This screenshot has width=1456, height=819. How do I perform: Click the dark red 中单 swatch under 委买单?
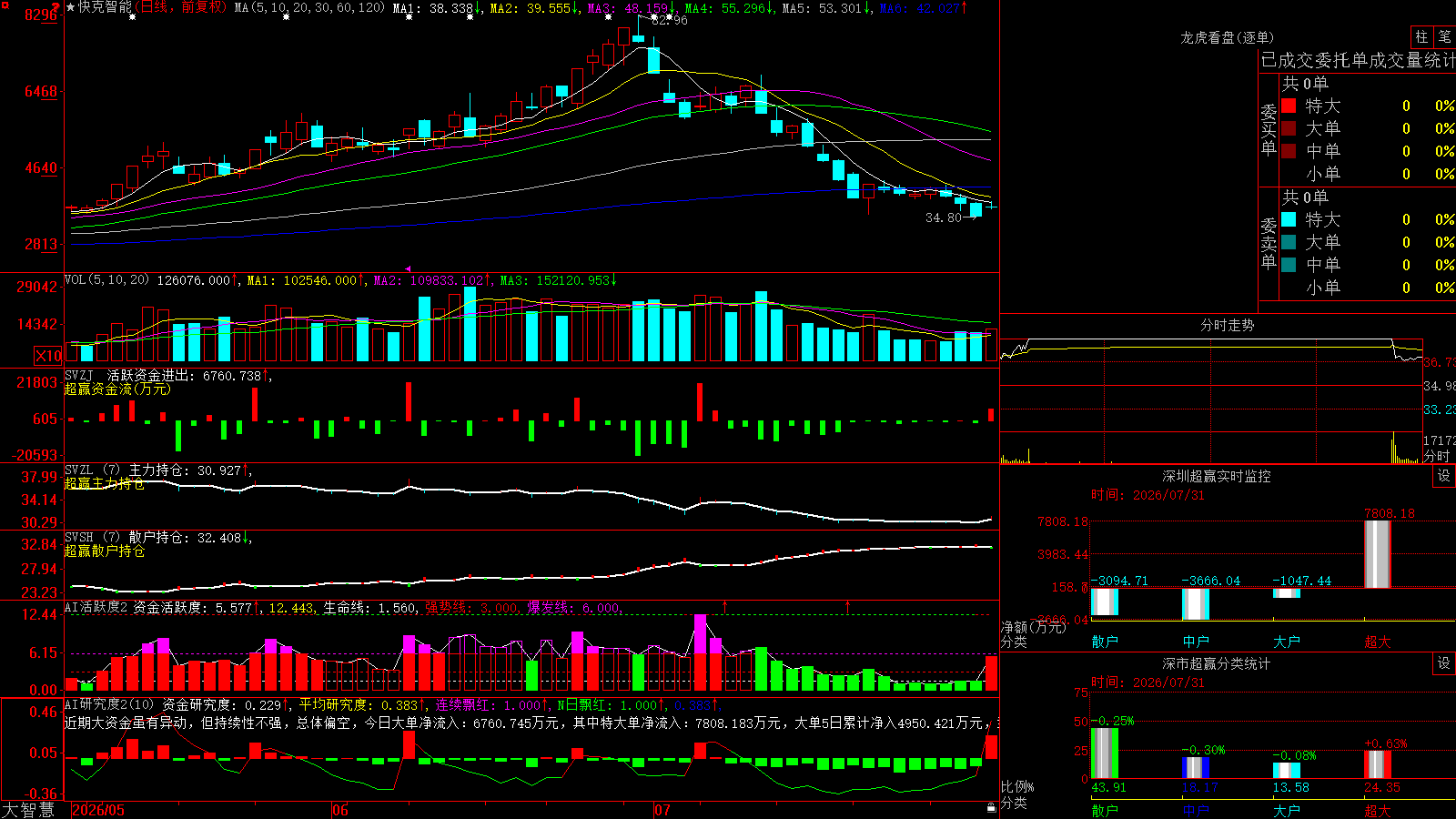click(x=1289, y=151)
